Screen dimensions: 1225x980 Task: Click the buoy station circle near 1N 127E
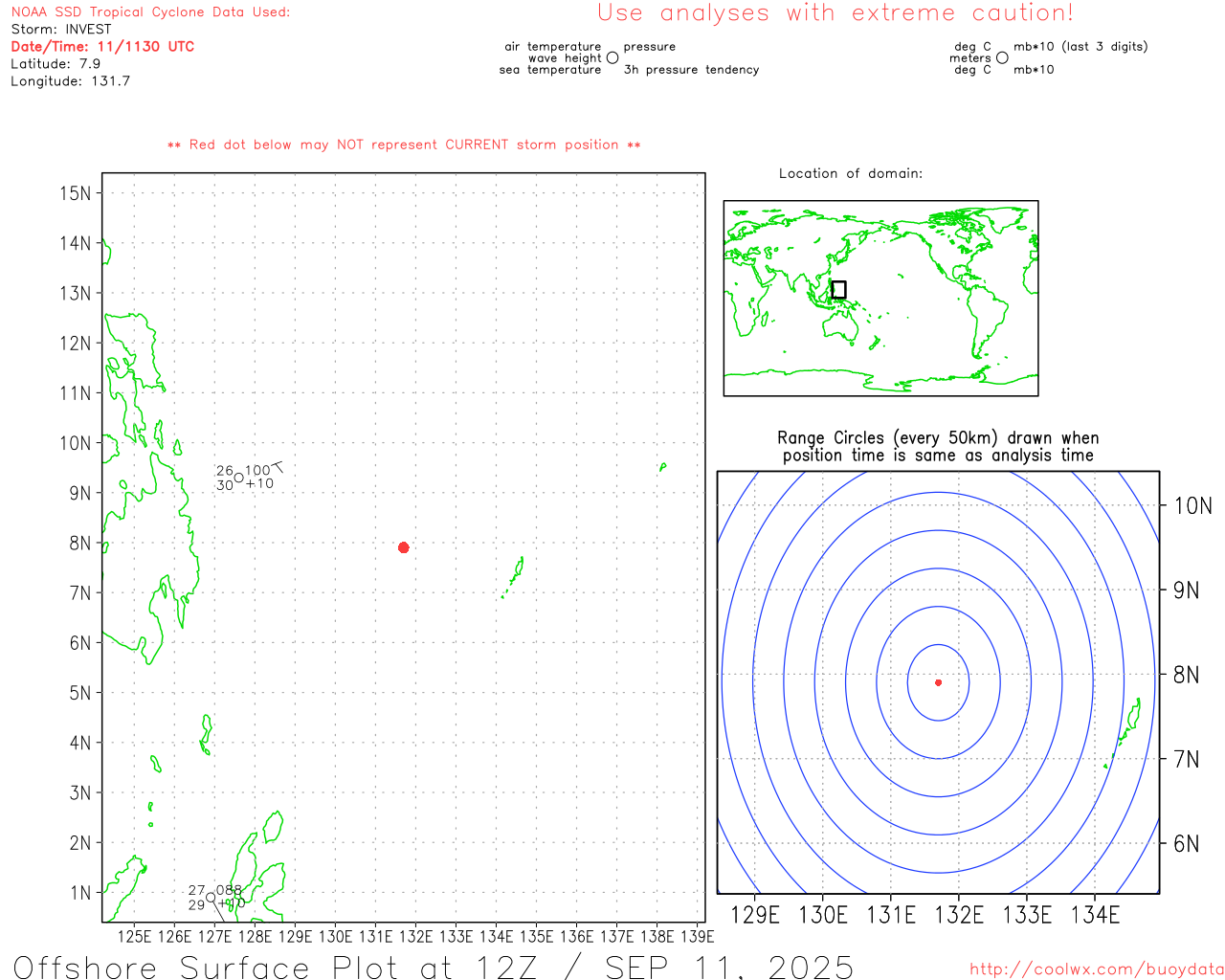pyautogui.click(x=211, y=897)
